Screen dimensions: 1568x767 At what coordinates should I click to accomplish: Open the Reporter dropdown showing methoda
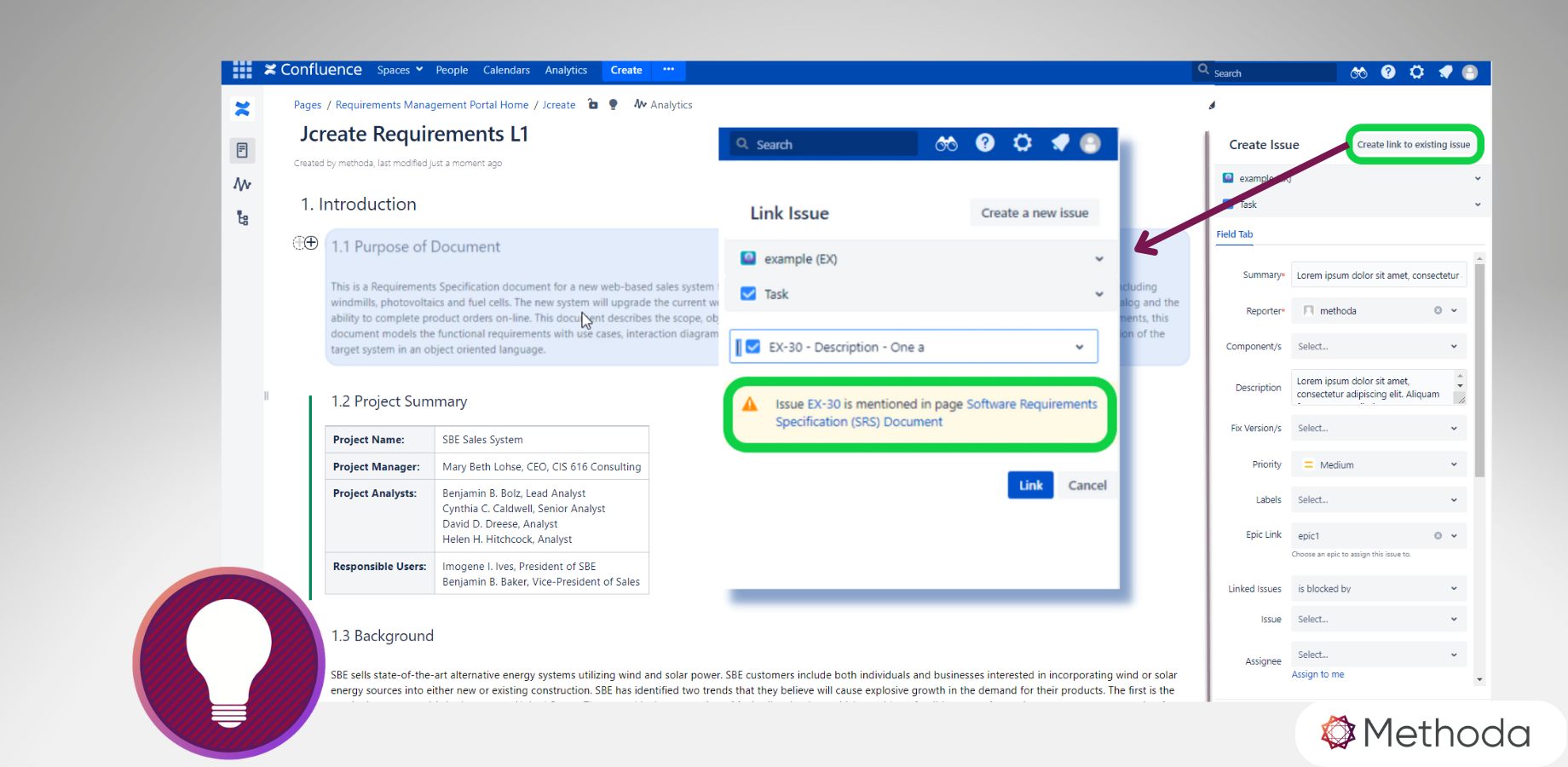click(1379, 311)
